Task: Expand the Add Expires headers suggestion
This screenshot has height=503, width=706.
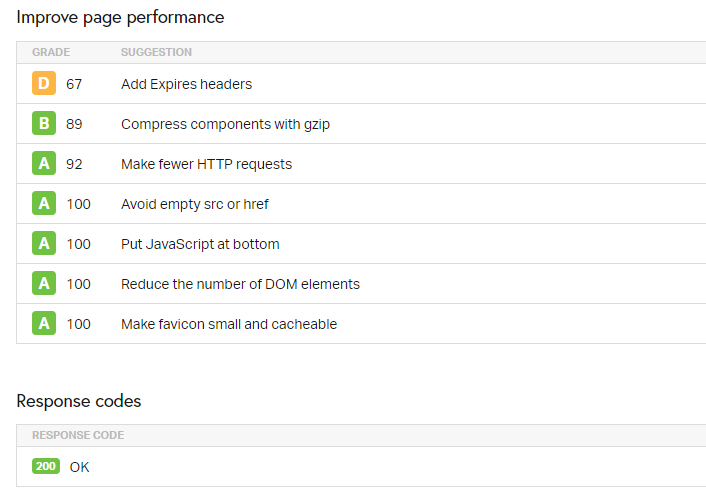Action: pyautogui.click(x=186, y=84)
